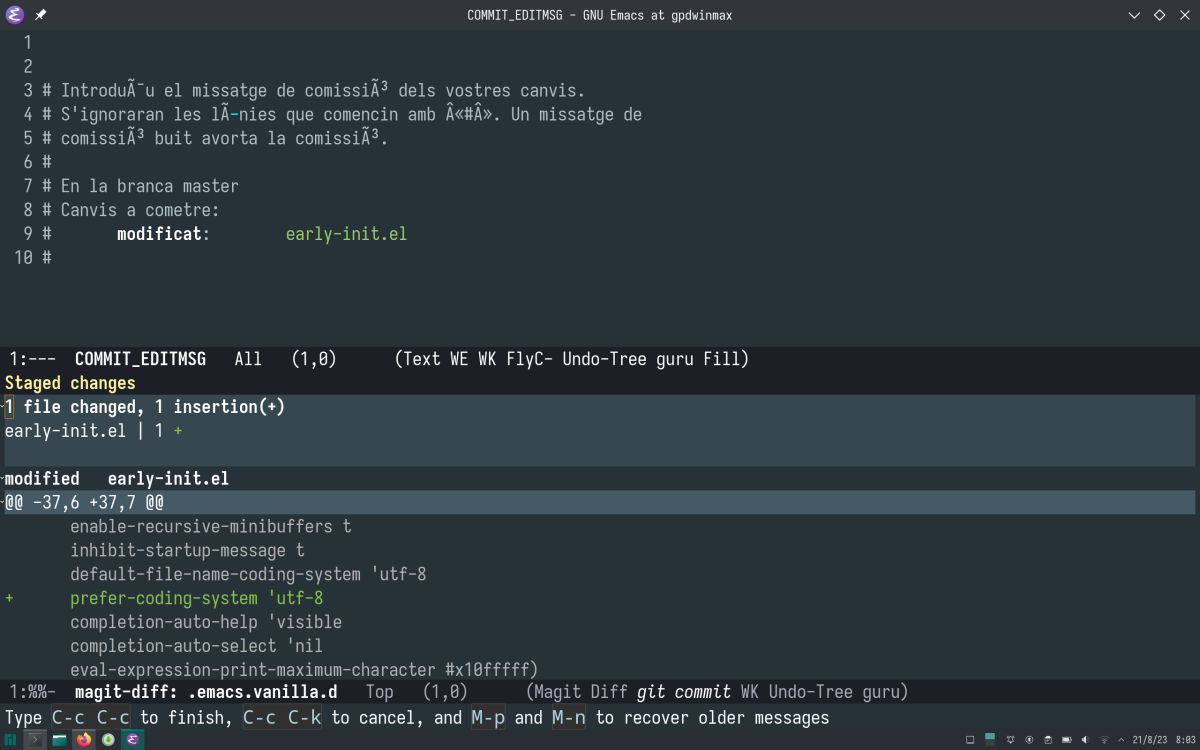
Task: Open the clipboard tray icon
Action: pos(1048,740)
